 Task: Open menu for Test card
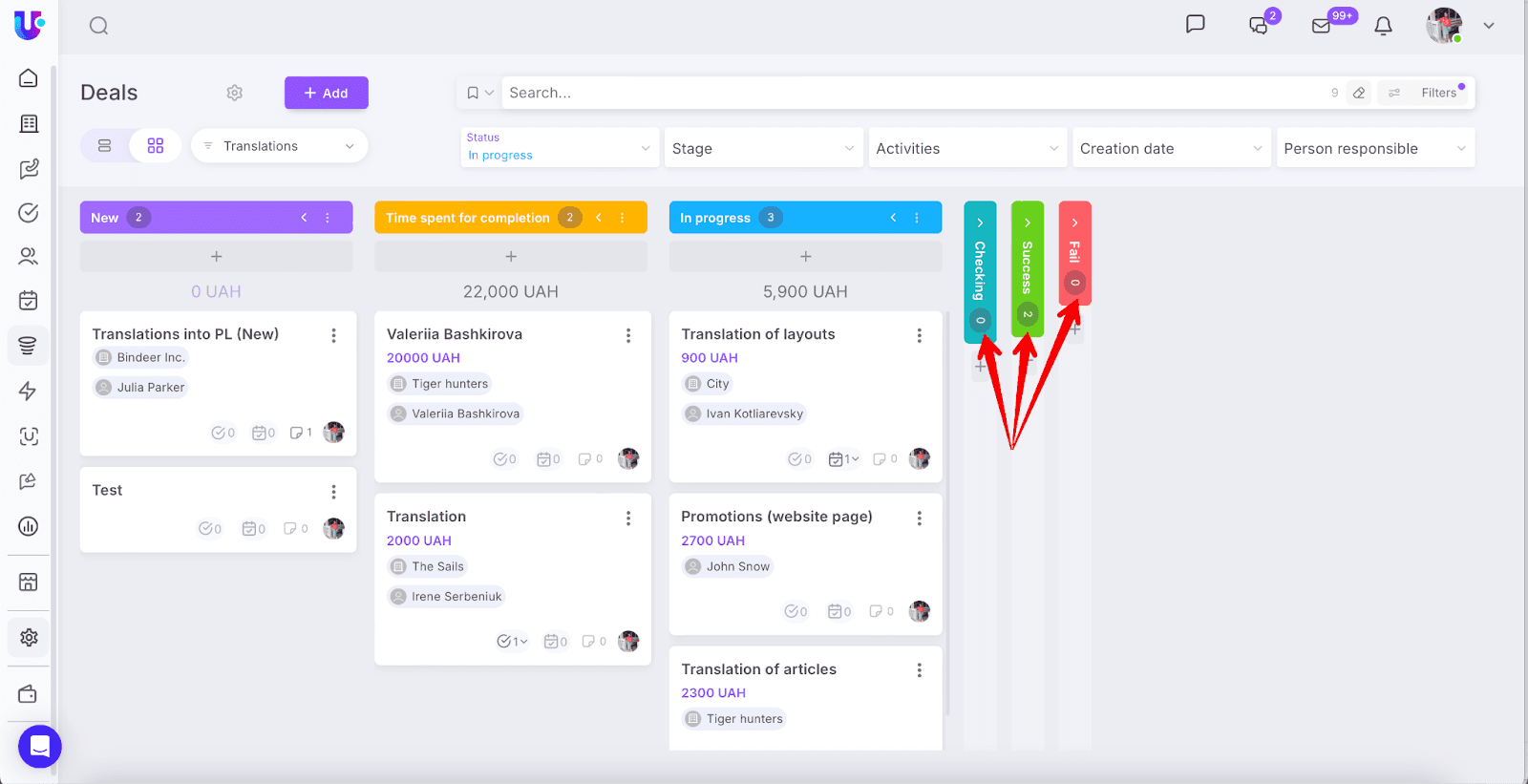coord(333,492)
